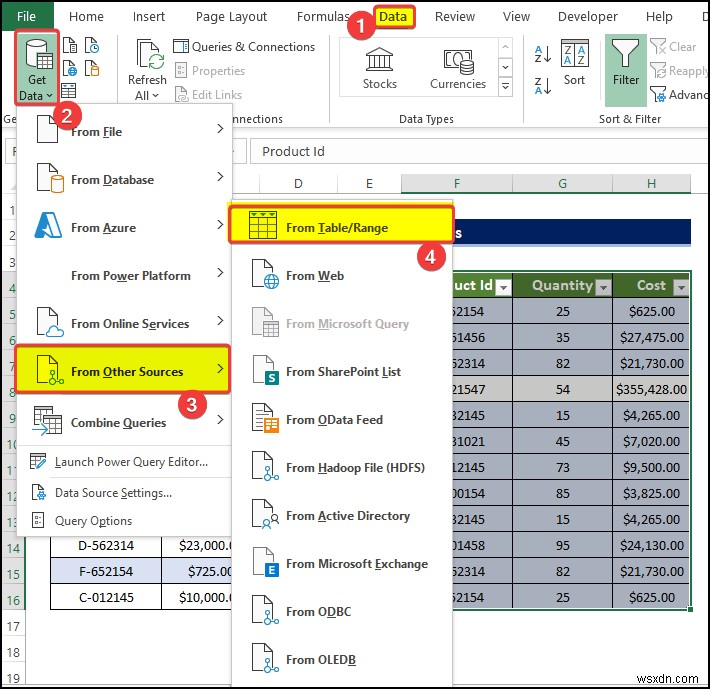Choose From OLEDB
The image size is (710, 689).
(342, 660)
